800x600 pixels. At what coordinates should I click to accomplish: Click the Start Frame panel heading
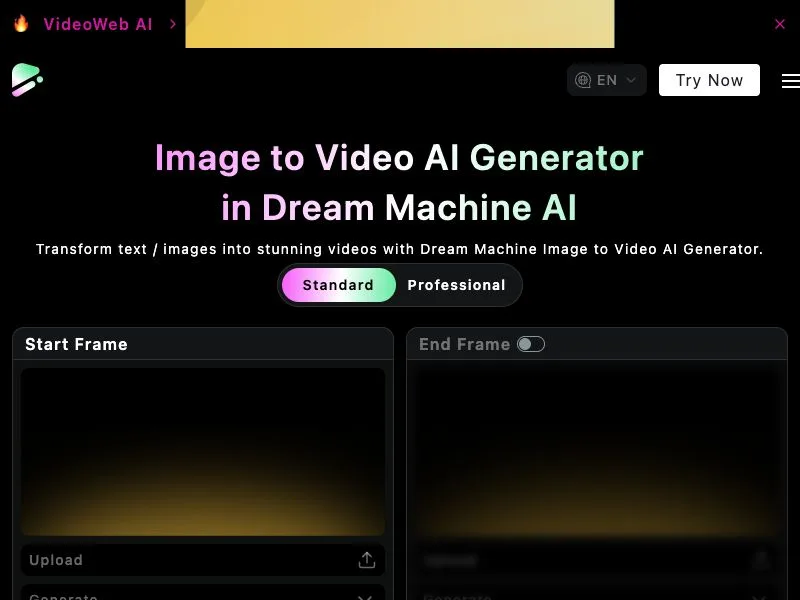[77, 344]
